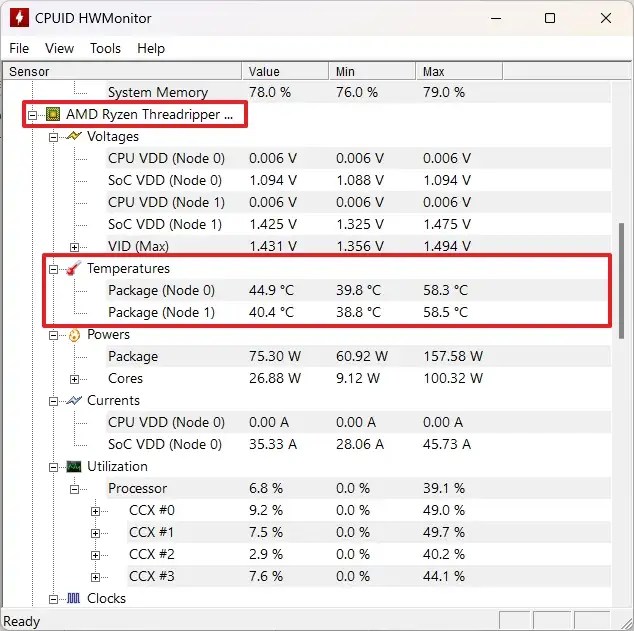Screen dimensions: 634x631
Task: Click the 1.494 V max value
Action: tap(447, 246)
